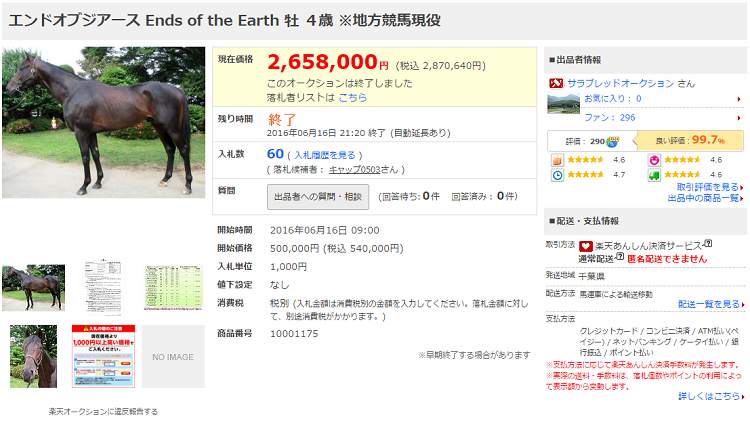Click the seller rating badge icon beside 290
This screenshot has height=421, width=750.
click(x=612, y=141)
